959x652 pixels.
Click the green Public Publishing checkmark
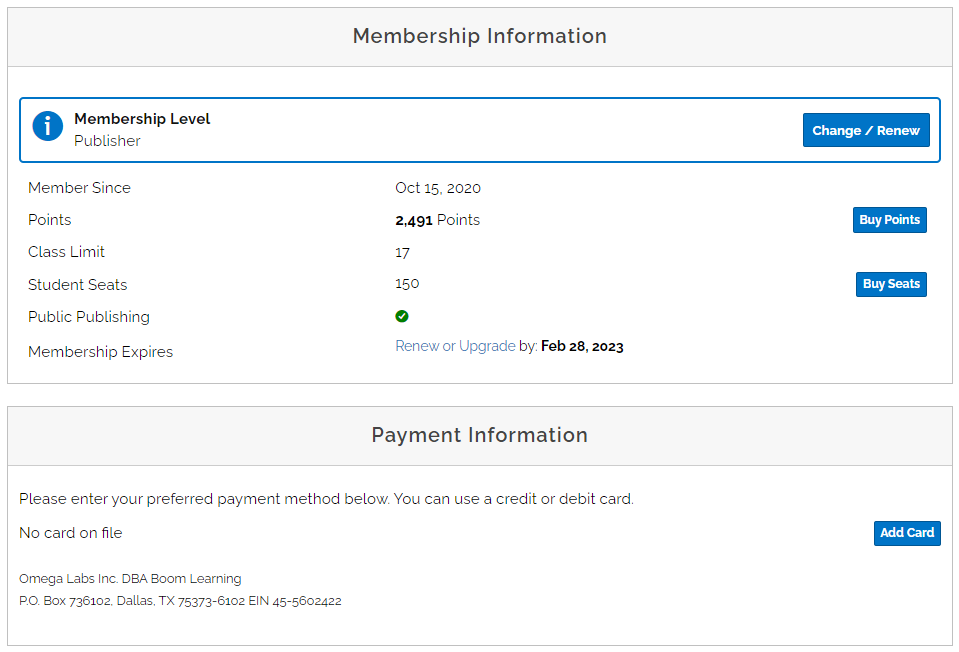(402, 316)
